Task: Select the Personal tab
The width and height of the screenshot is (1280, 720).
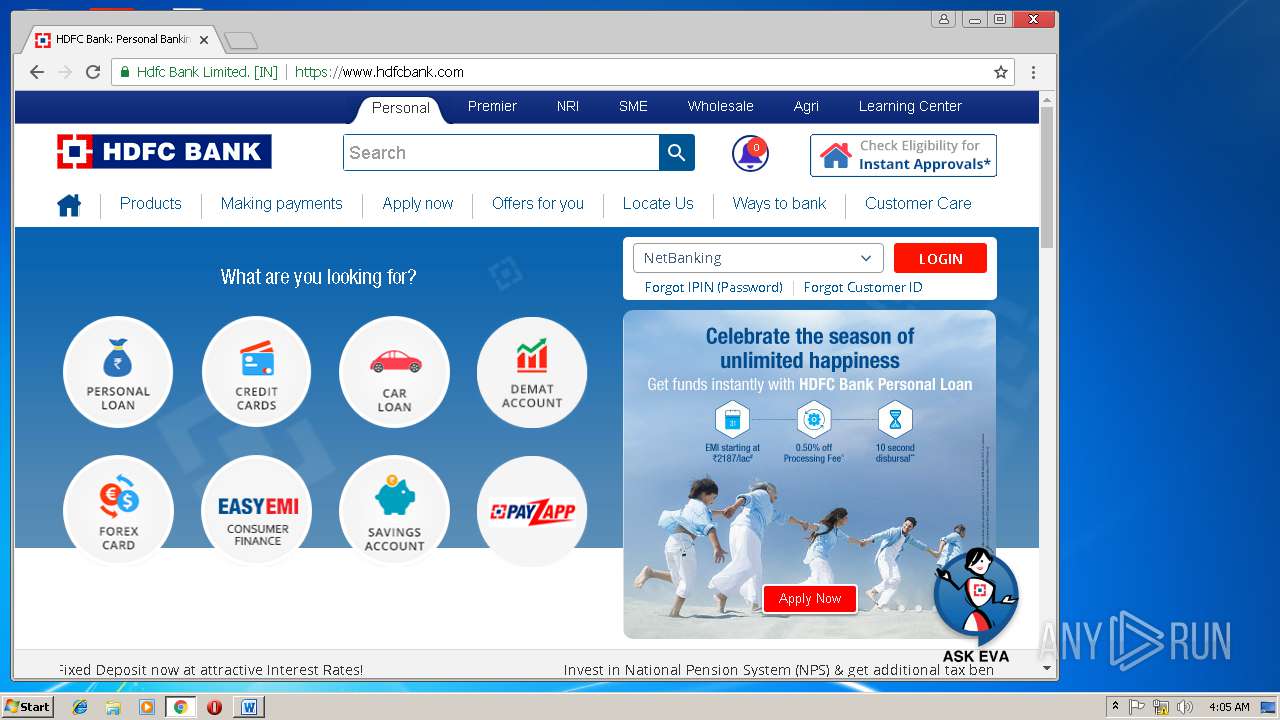Action: [400, 108]
